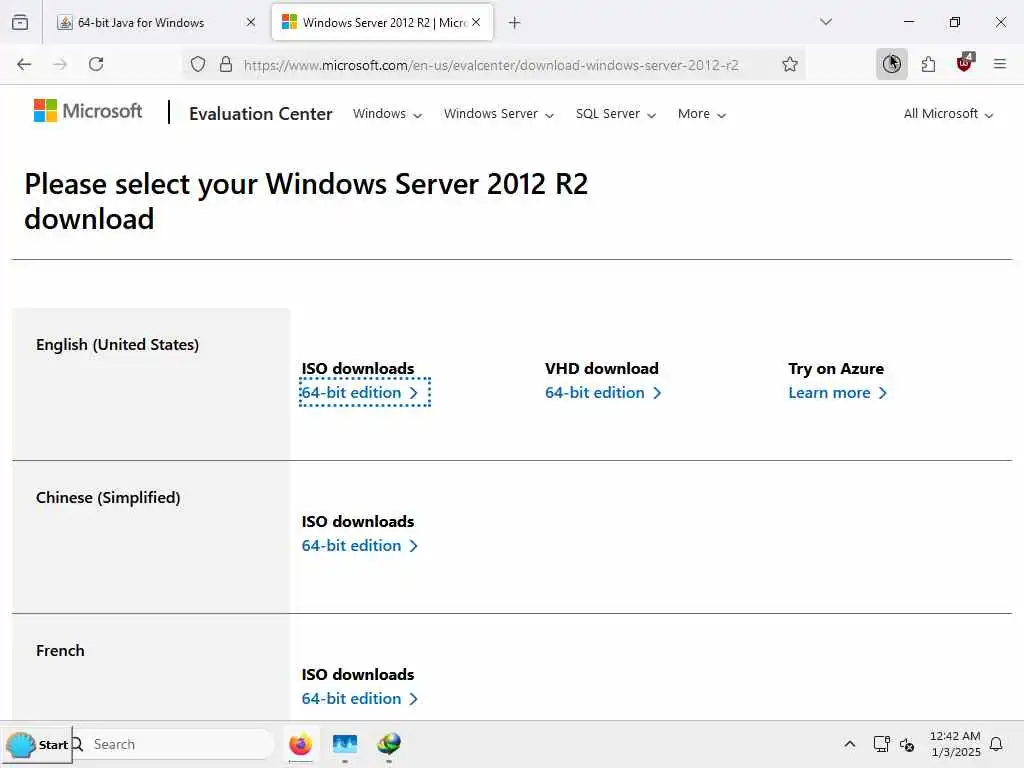Viewport: 1024px width, 768px height.
Task: Click the VHD download heading
Action: pyautogui.click(x=601, y=368)
